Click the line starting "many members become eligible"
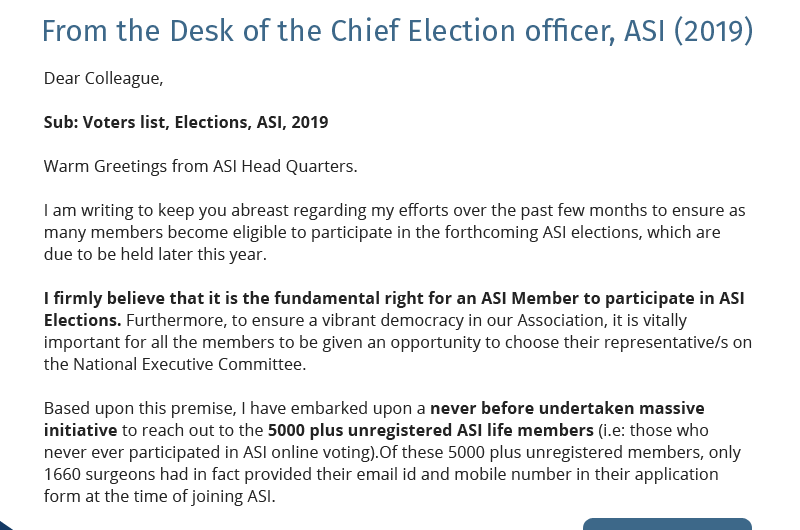 pyautogui.click(x=381, y=232)
